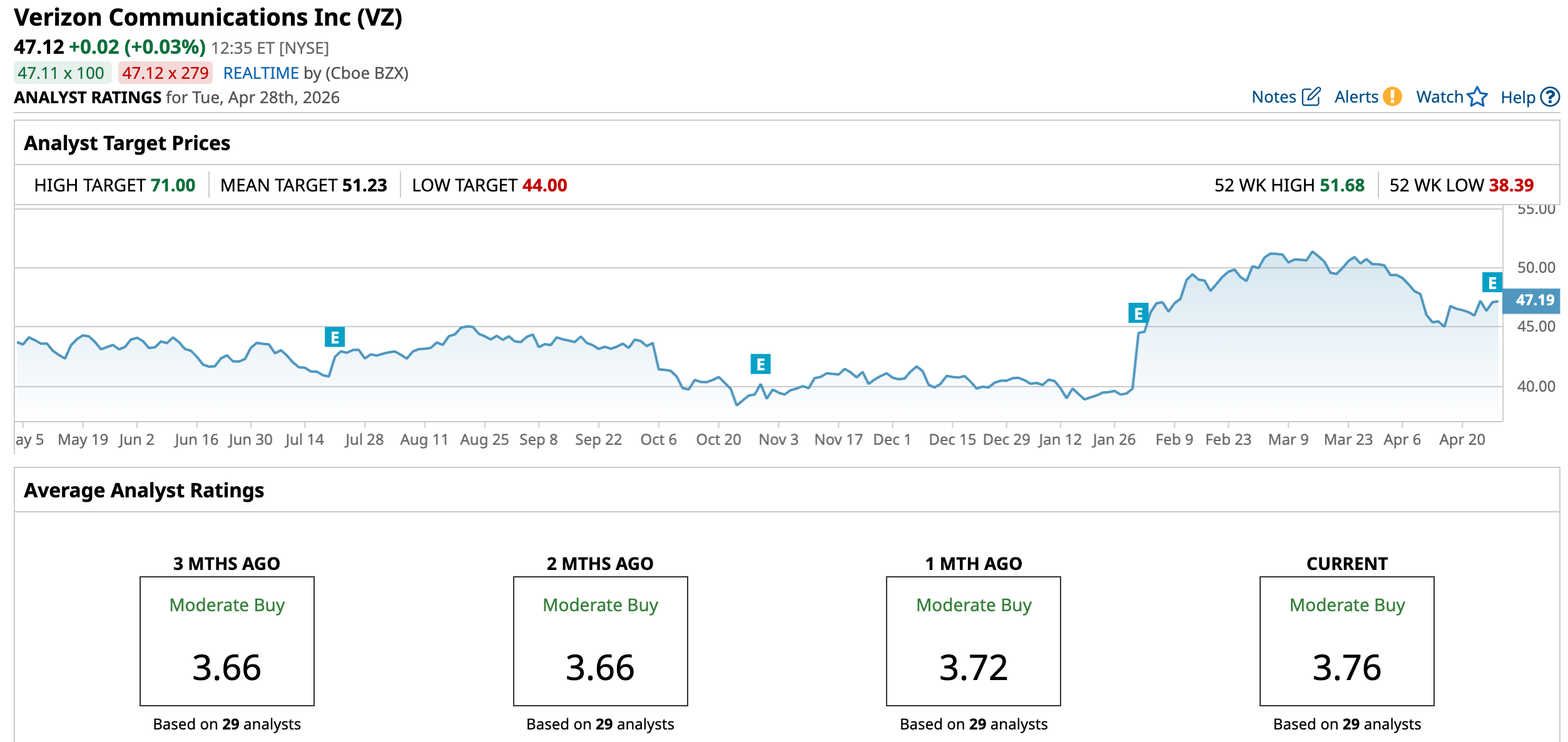Click the 1 MTH AGO 3.72 rating box
The height and width of the screenshot is (742, 1568).
(973, 641)
